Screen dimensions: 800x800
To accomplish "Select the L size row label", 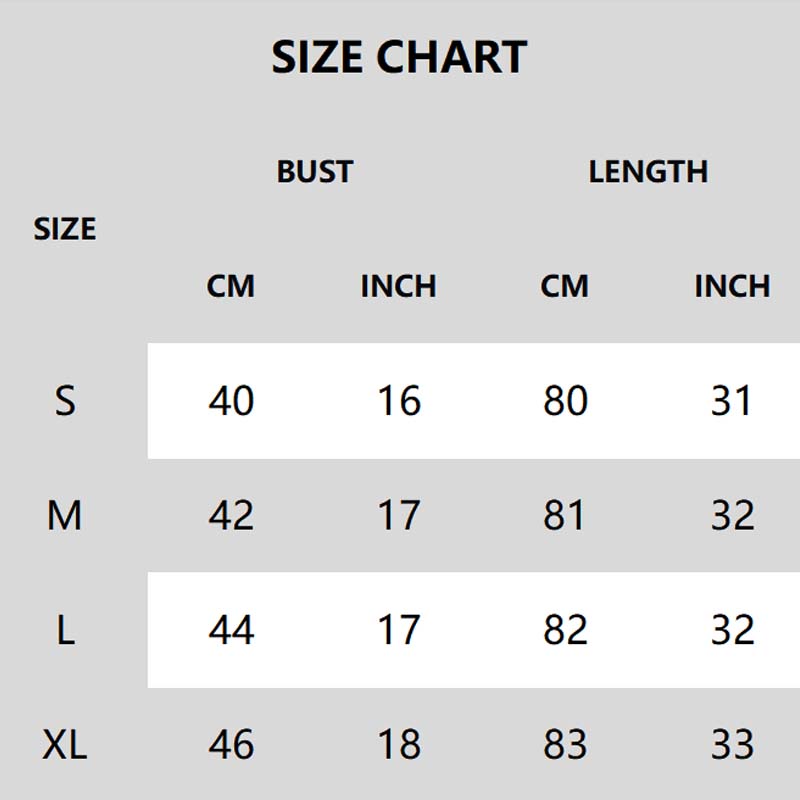I will click(x=65, y=631).
